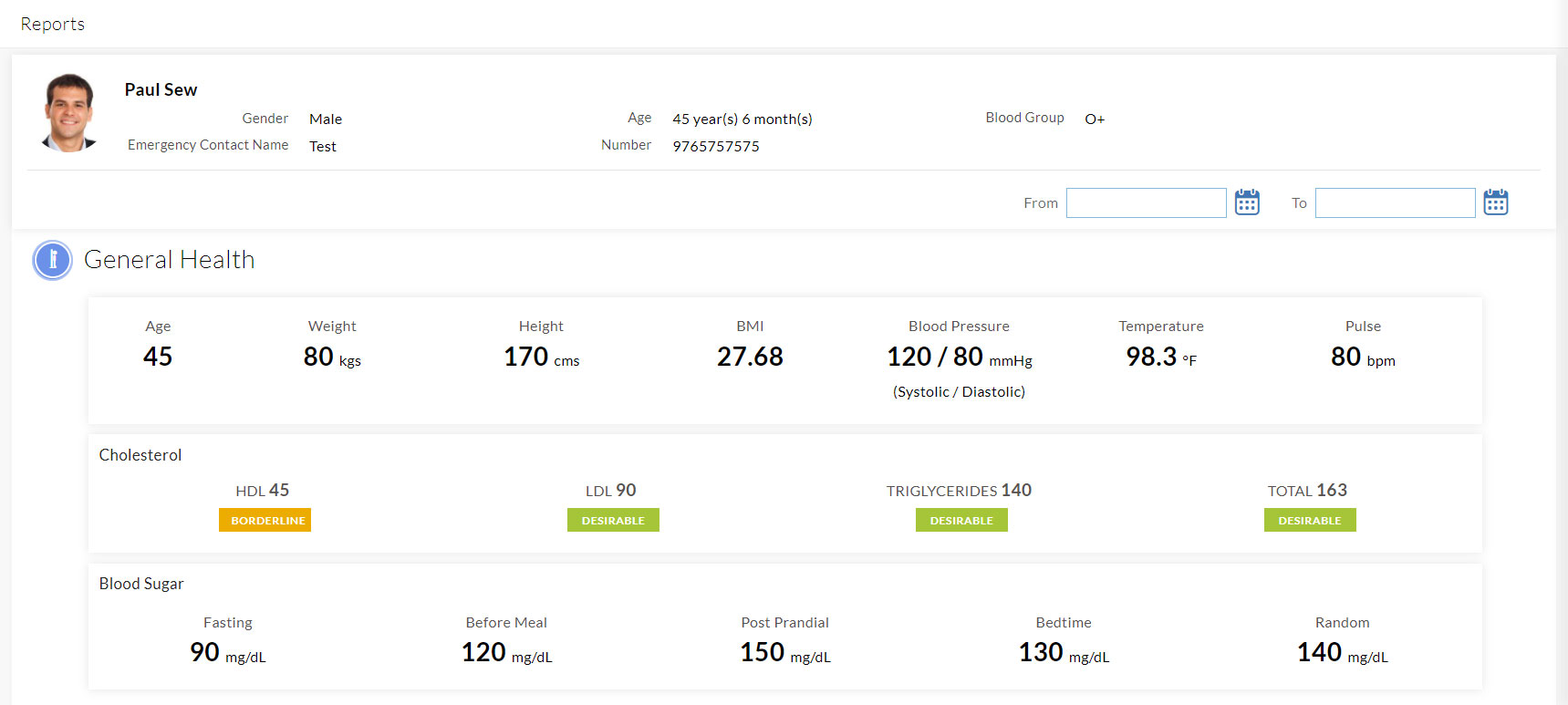Screen dimensions: 1568x705
Task: Click the Total cholesterol Desirable badge
Action: pos(1310,520)
